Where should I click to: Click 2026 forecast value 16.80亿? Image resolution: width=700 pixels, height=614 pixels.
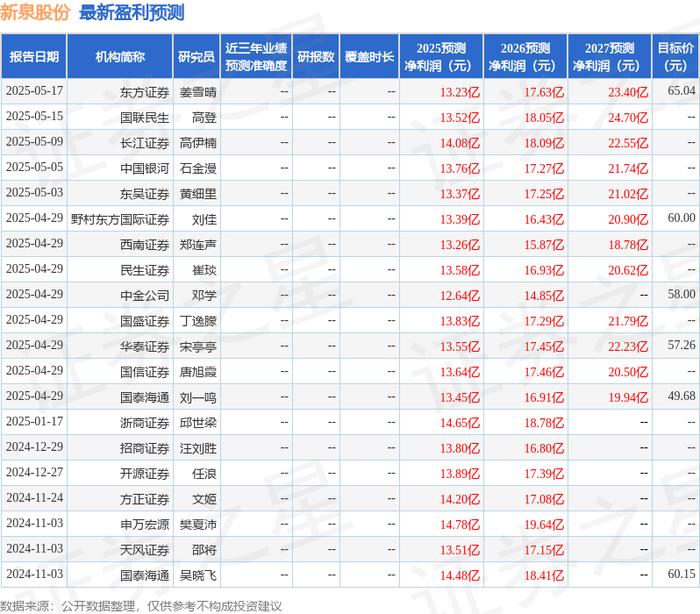coord(544,449)
